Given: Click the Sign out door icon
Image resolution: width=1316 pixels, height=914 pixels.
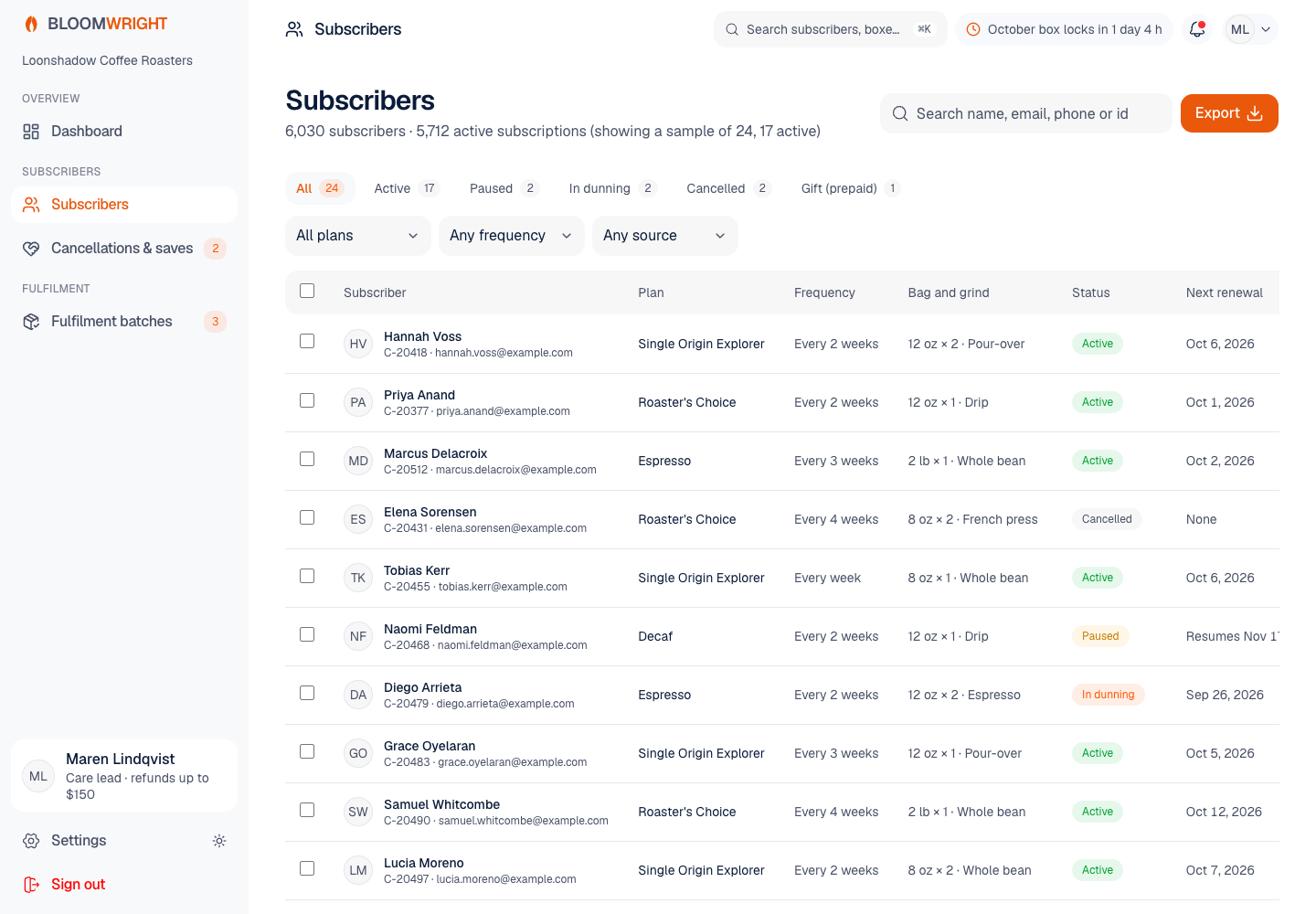Looking at the screenshot, I should 31,885.
